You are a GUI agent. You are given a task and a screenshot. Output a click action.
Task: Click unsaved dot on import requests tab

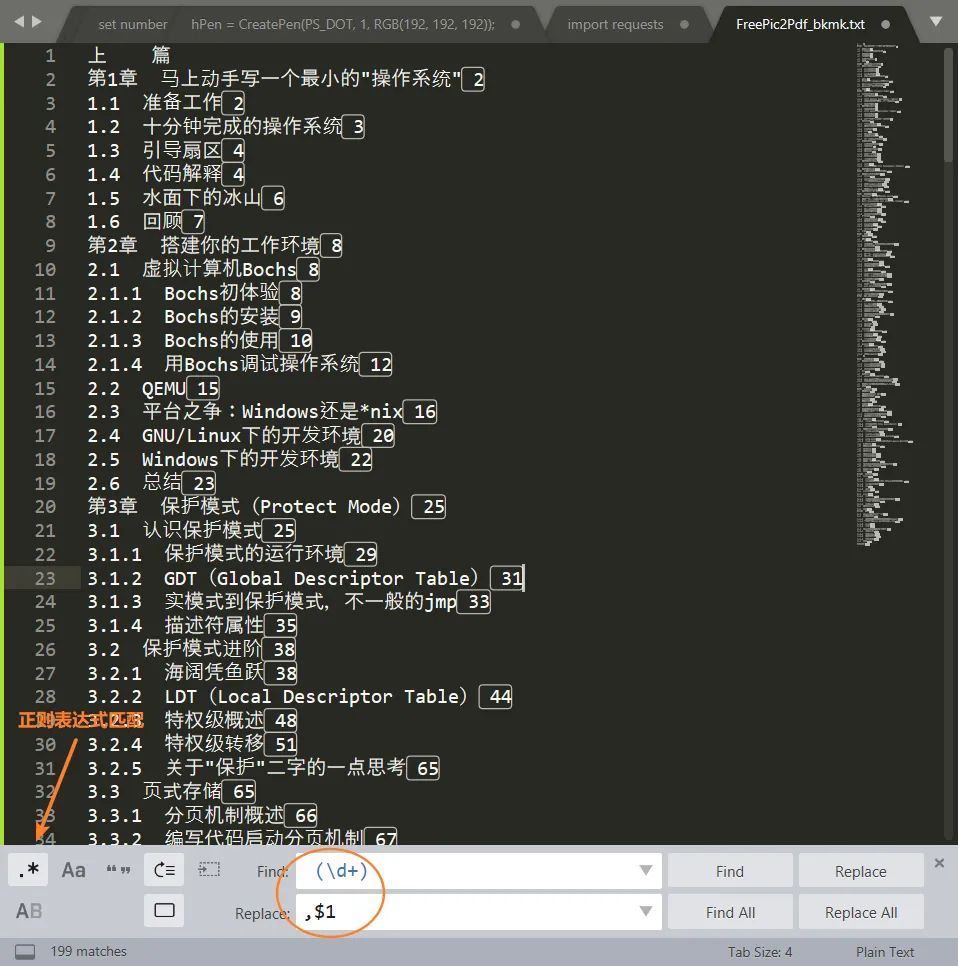pos(684,25)
